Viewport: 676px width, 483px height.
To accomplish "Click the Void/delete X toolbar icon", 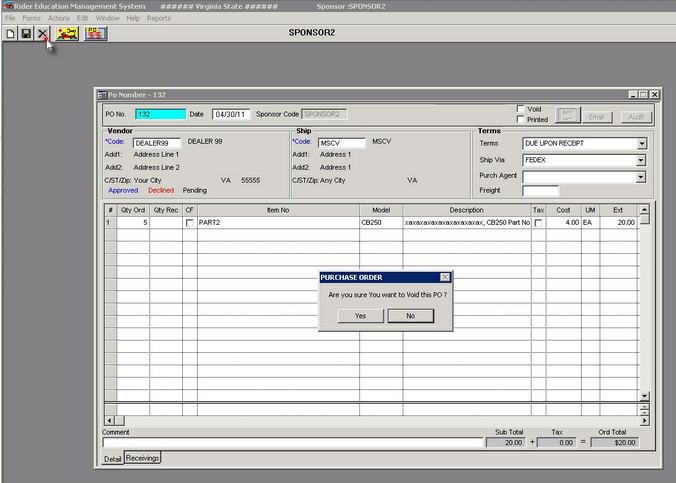I will pyautogui.click(x=42, y=33).
